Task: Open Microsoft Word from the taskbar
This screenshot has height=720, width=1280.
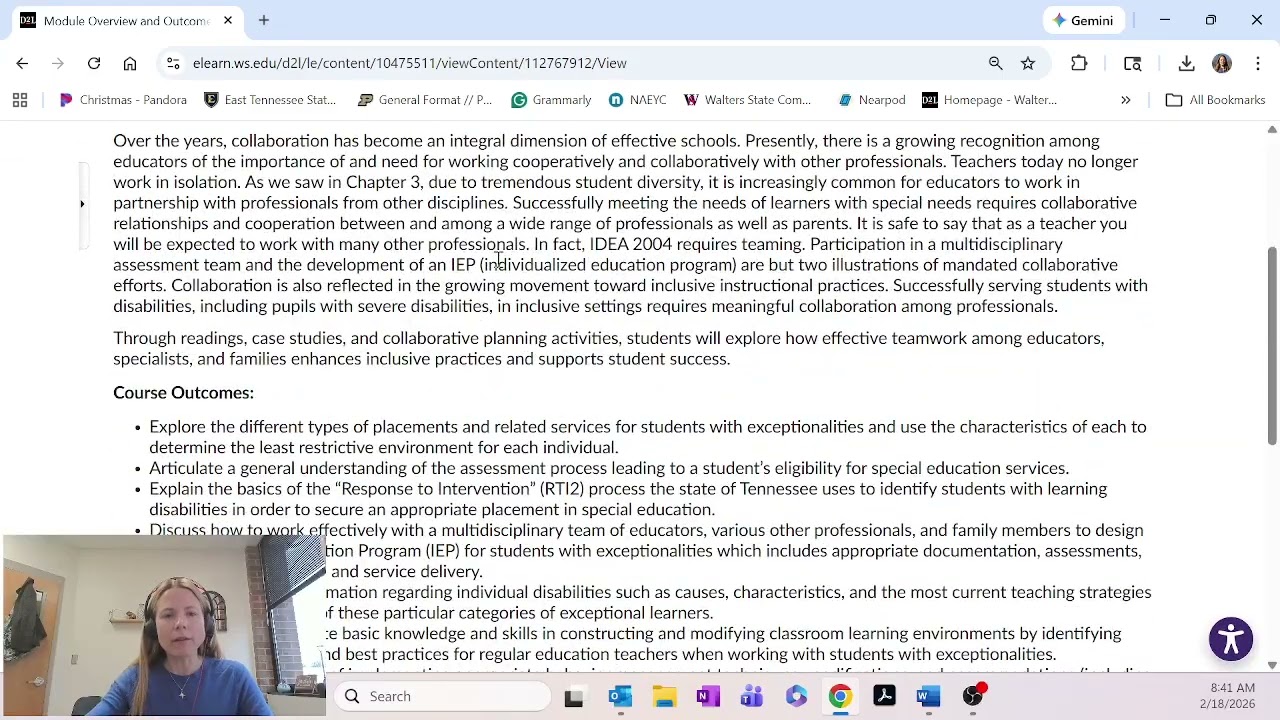Action: [928, 696]
